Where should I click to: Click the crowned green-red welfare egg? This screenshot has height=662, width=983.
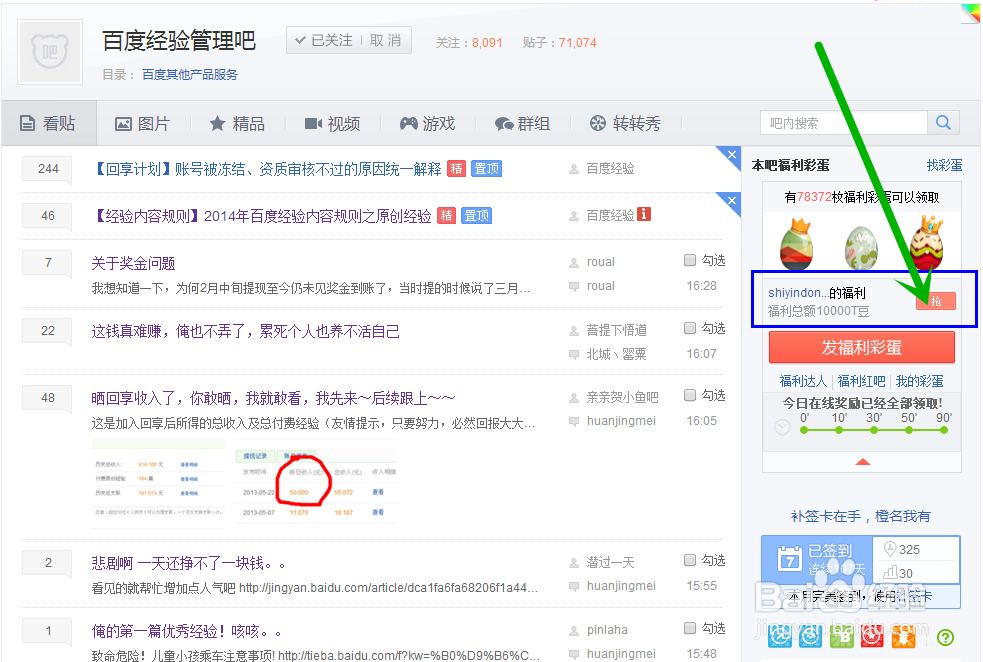[x=797, y=244]
